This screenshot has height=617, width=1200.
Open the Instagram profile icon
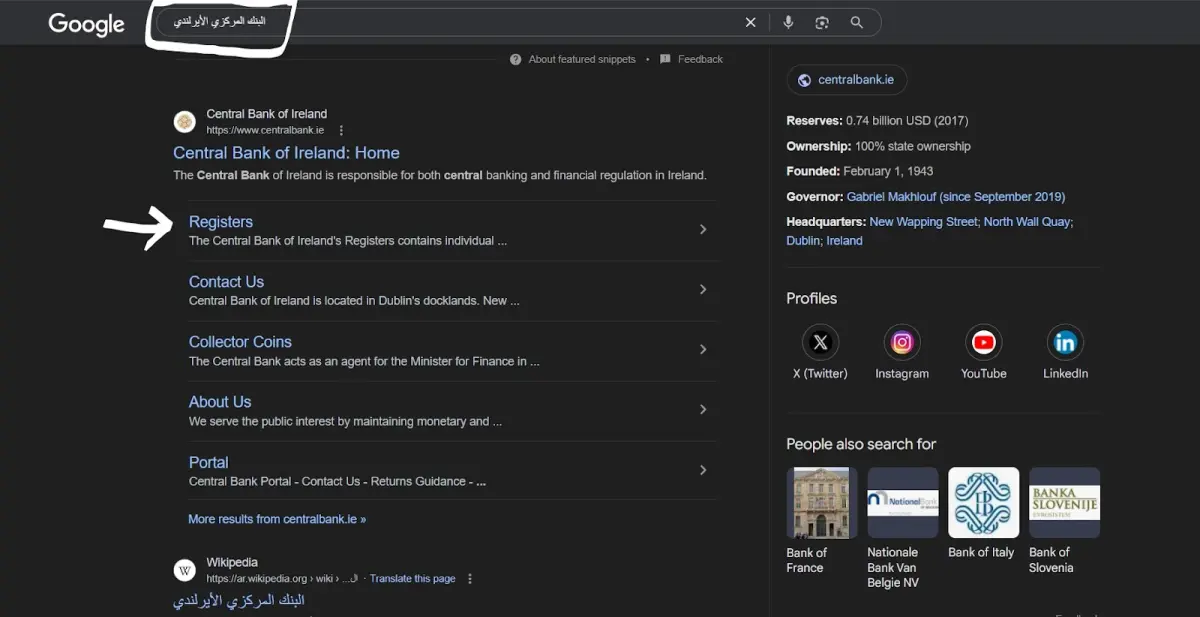click(902, 343)
